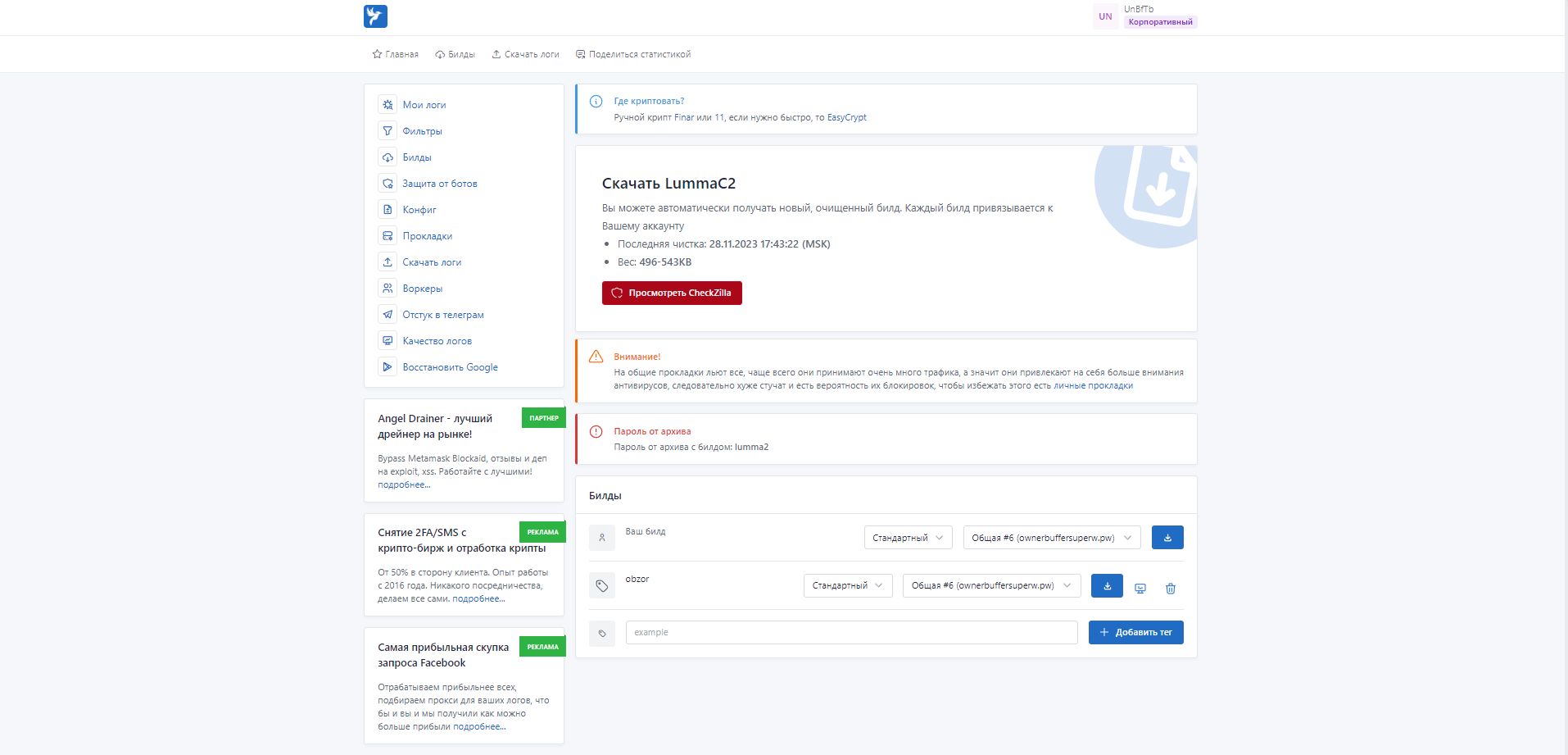Follow the Finar link
This screenshot has width=1568, height=755.
(x=684, y=118)
